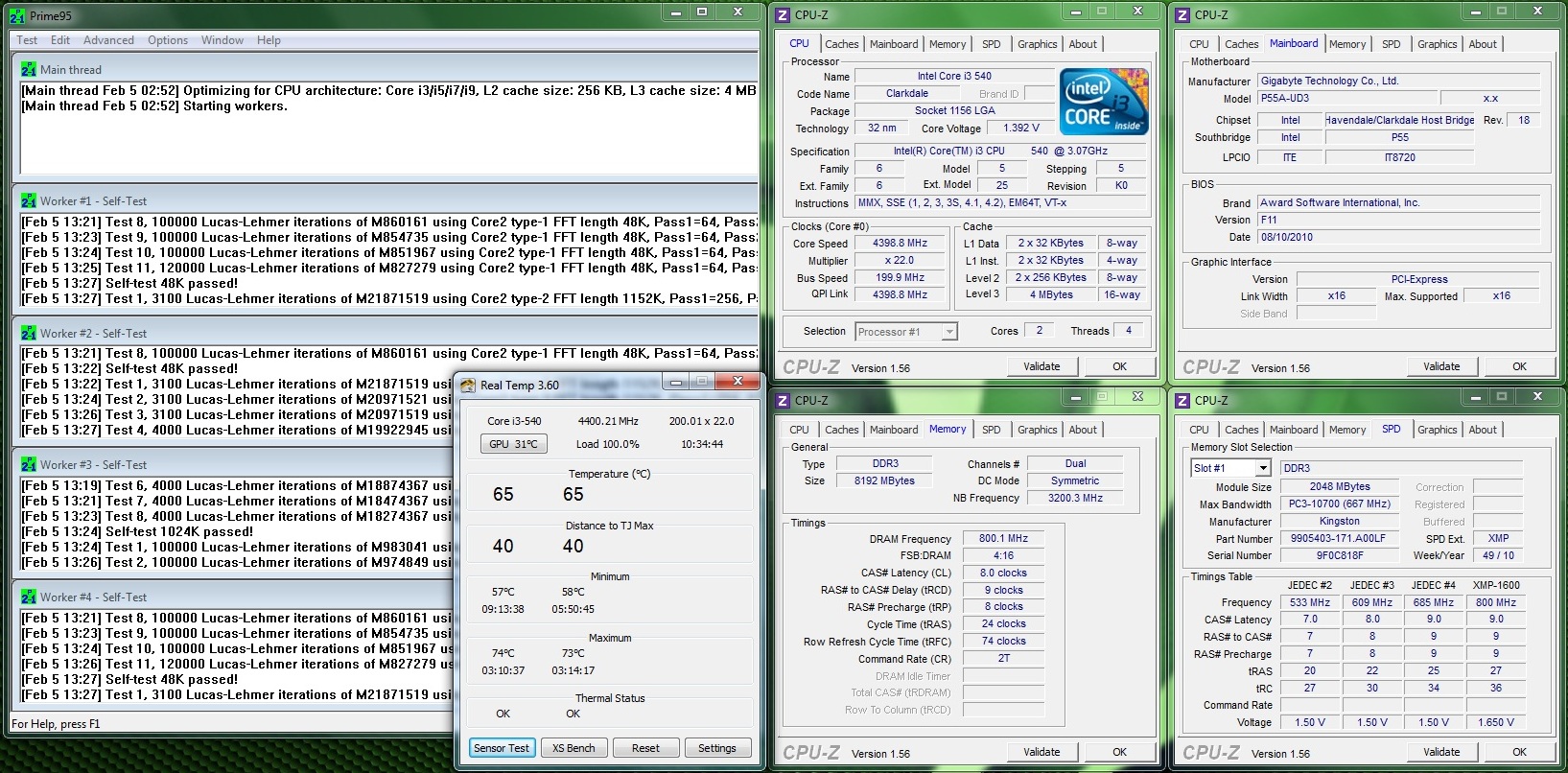Viewport: 1568px width, 773px height.
Task: Open About tab in Memory CPU-Z window
Action: pos(1083,430)
